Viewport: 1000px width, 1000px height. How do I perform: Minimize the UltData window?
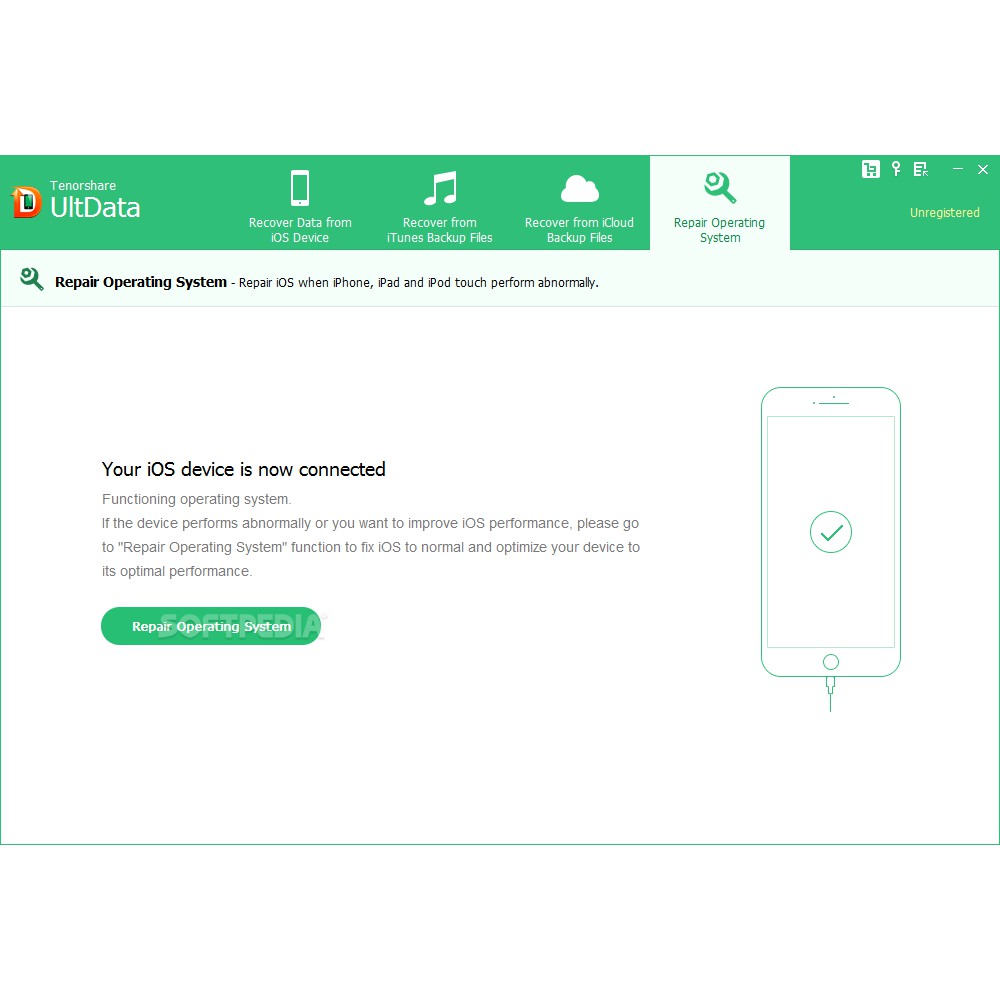click(x=958, y=169)
